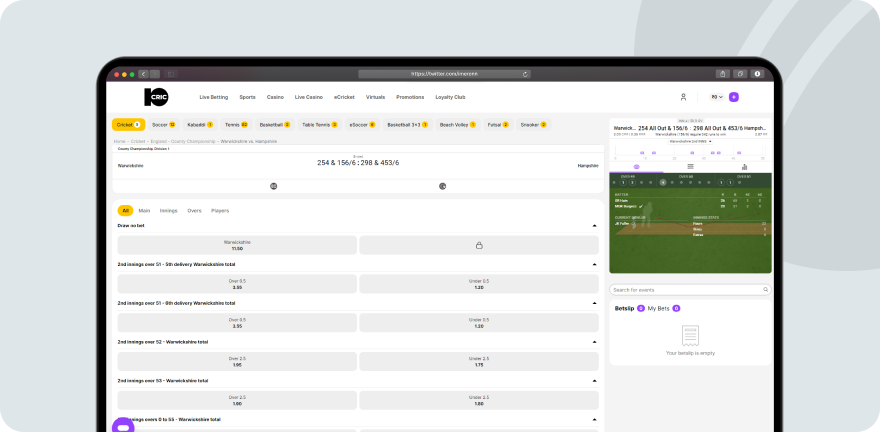Collapse the over 53 Warwickshire total market
This screenshot has width=880, height=432.
594,380
